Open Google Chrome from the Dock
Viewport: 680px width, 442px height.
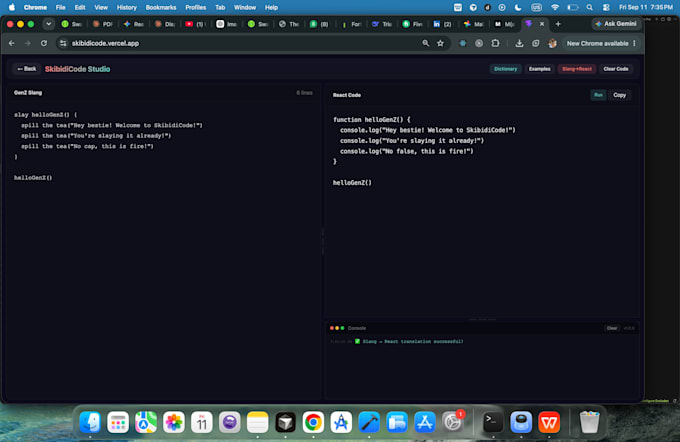313,422
